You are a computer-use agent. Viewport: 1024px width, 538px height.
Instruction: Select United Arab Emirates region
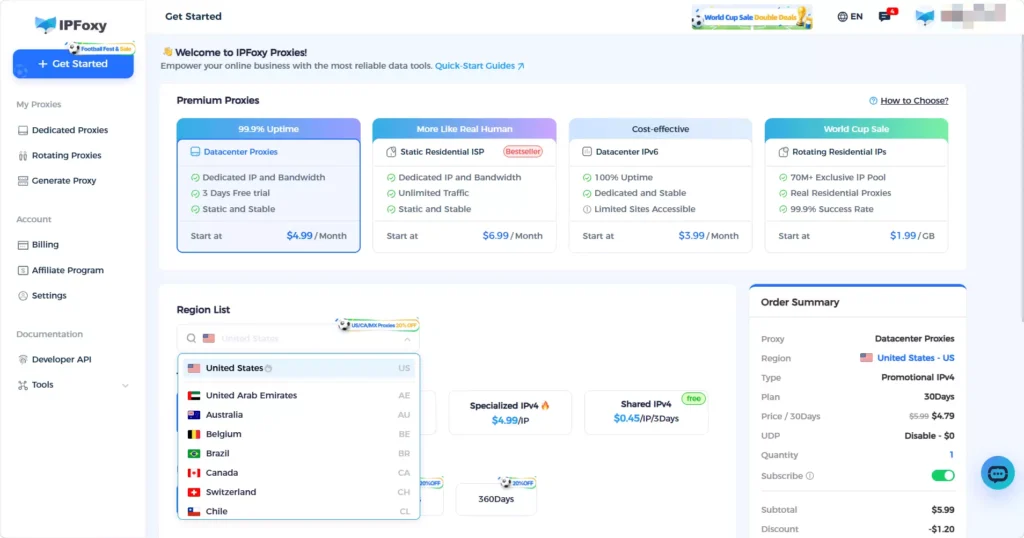click(298, 396)
